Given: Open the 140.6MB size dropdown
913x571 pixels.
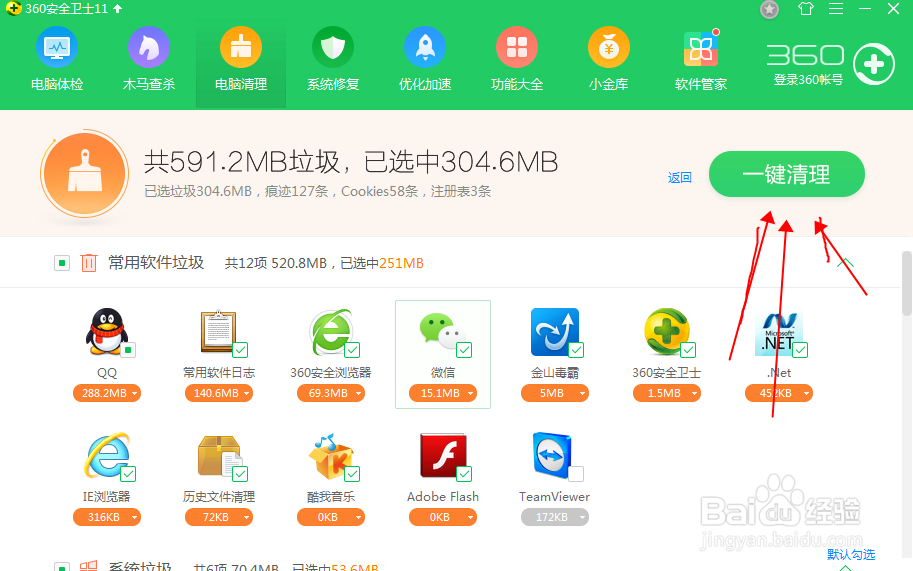Looking at the screenshot, I should 219,393.
